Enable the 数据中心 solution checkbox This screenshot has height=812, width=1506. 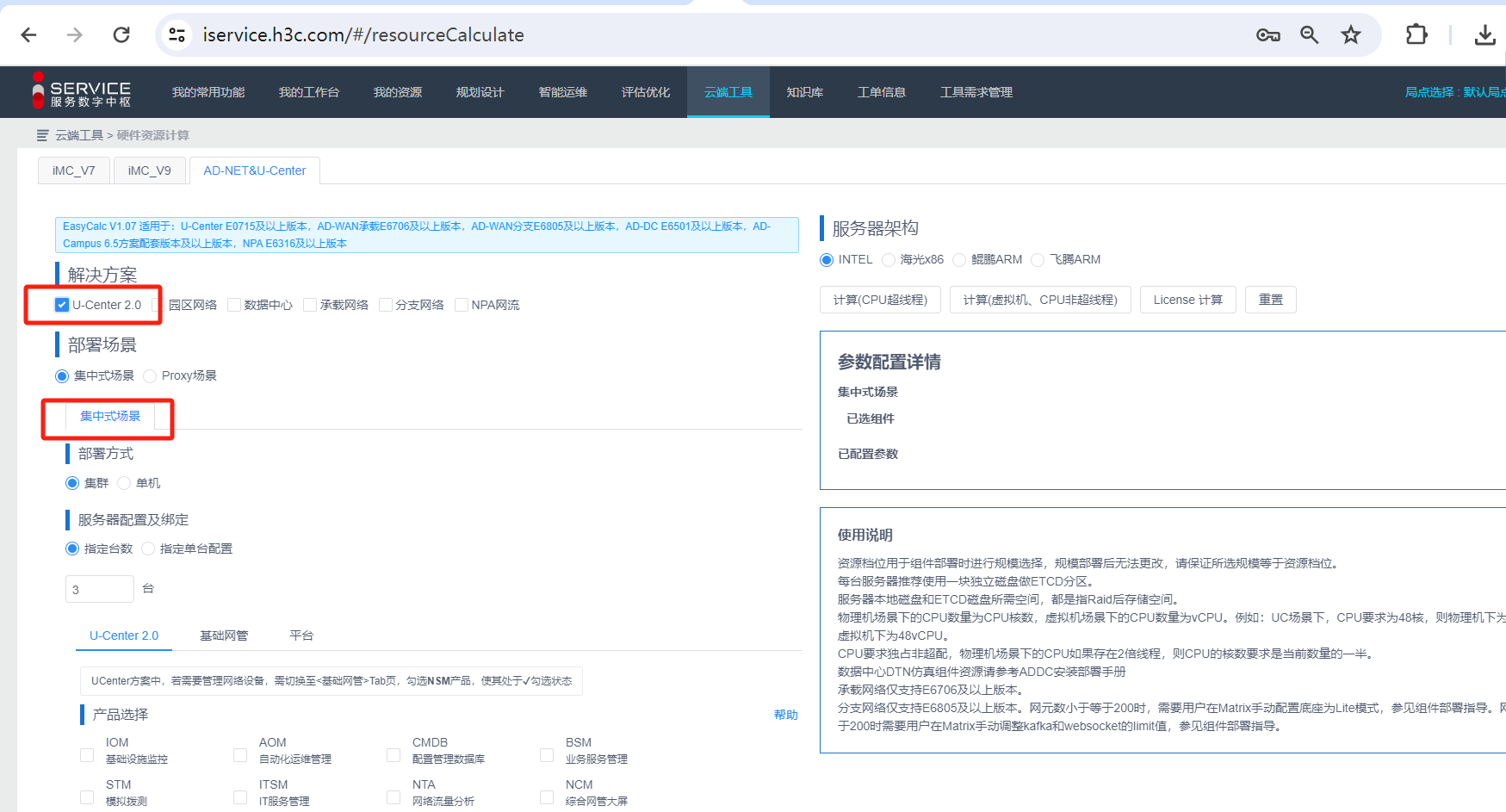[x=234, y=305]
